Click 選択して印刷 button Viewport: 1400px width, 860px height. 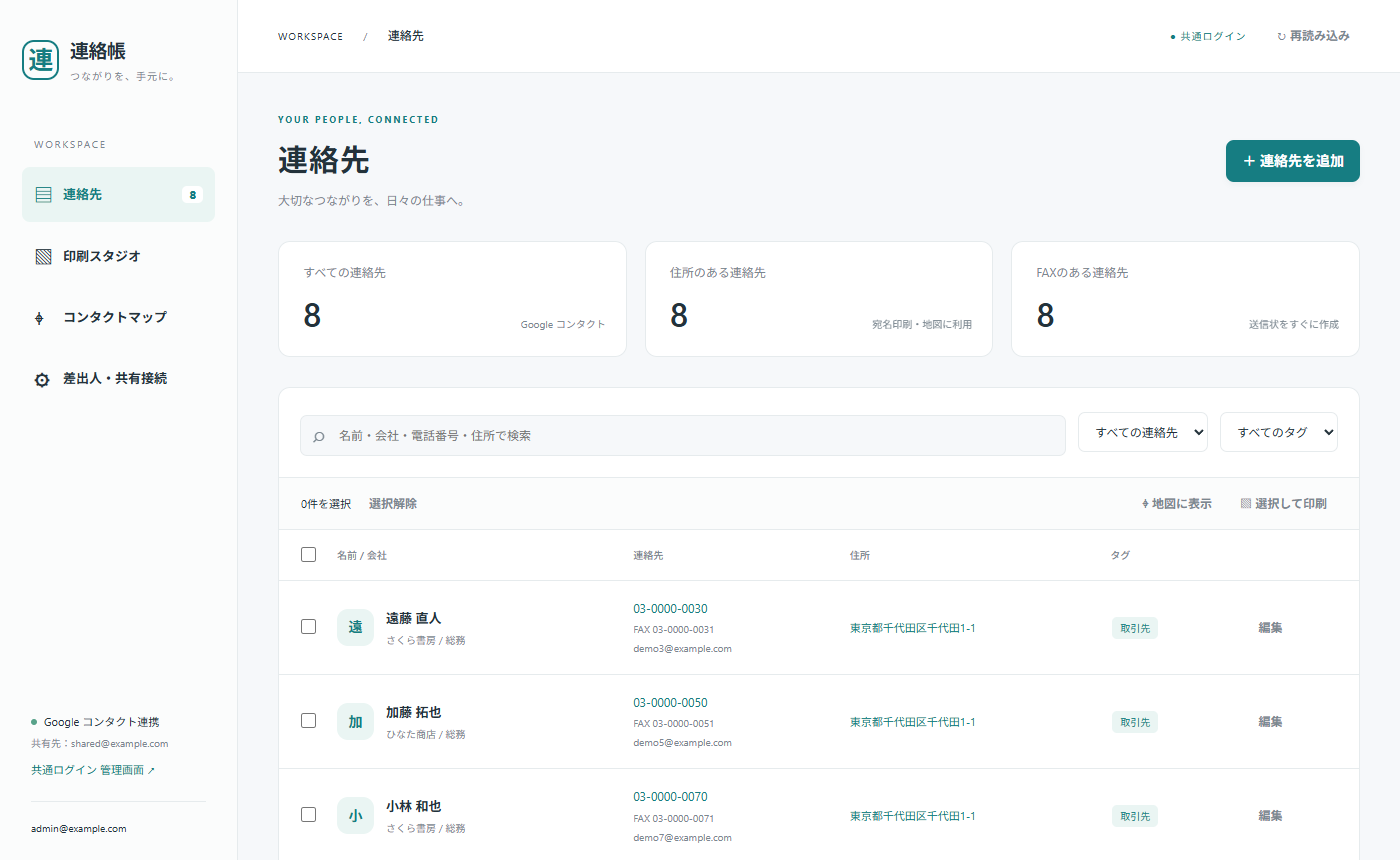pyautogui.click(x=1283, y=504)
